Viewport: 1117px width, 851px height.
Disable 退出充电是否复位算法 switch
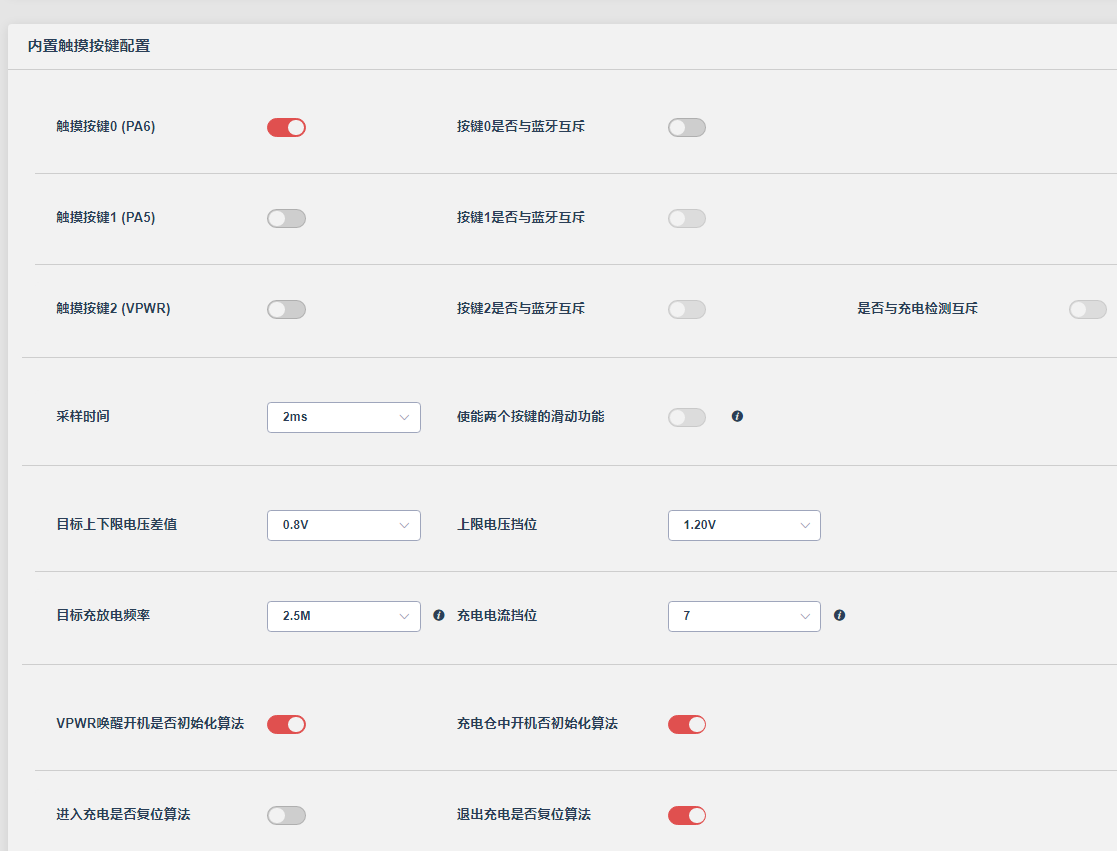tap(687, 815)
